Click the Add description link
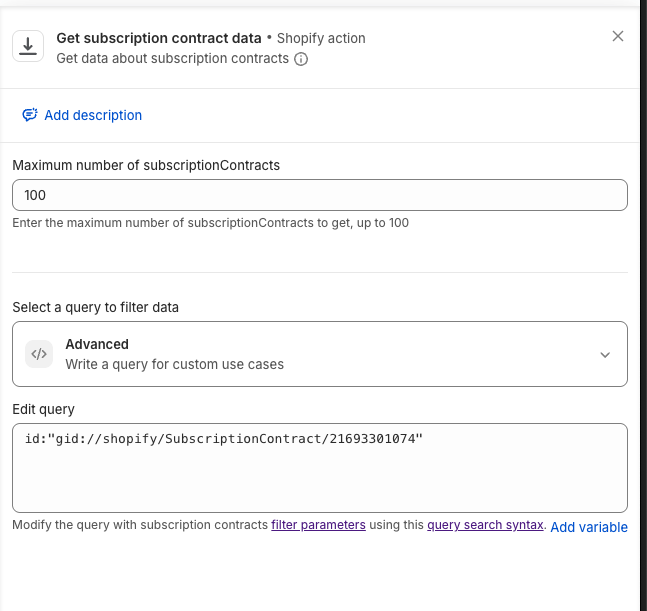This screenshot has width=647, height=611. (93, 115)
